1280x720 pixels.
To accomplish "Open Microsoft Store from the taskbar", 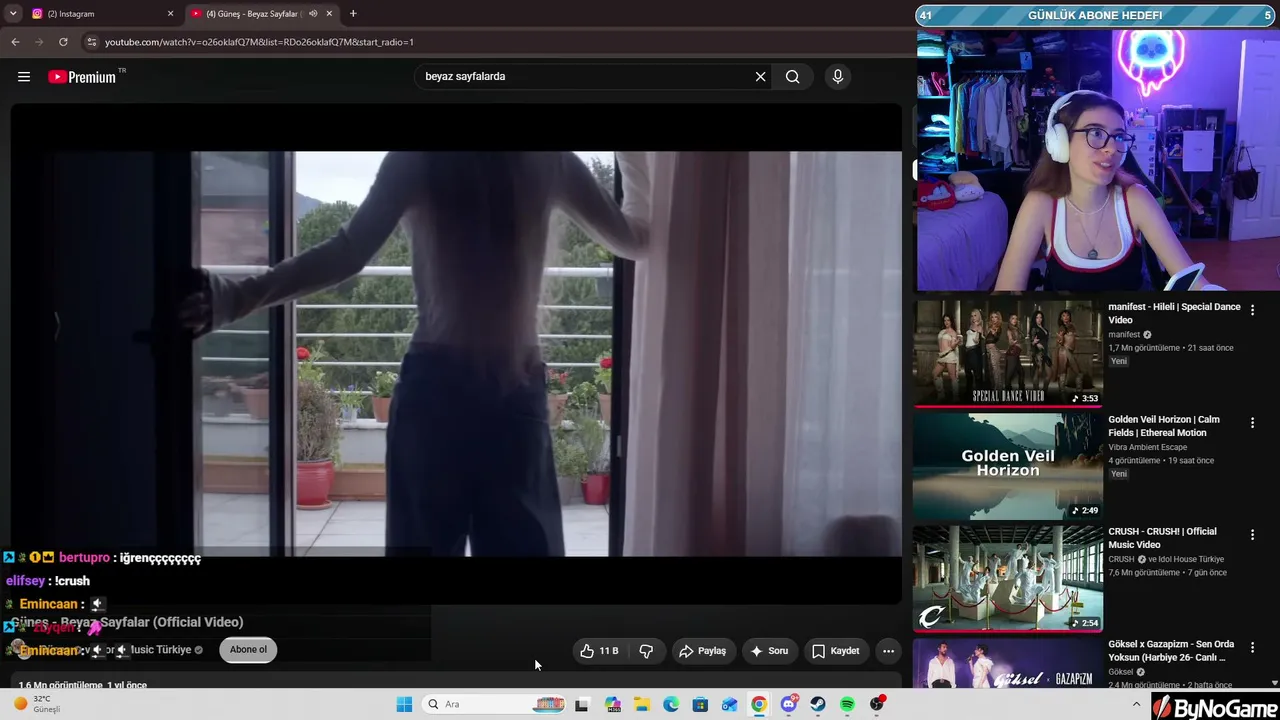I will pyautogui.click(x=700, y=704).
